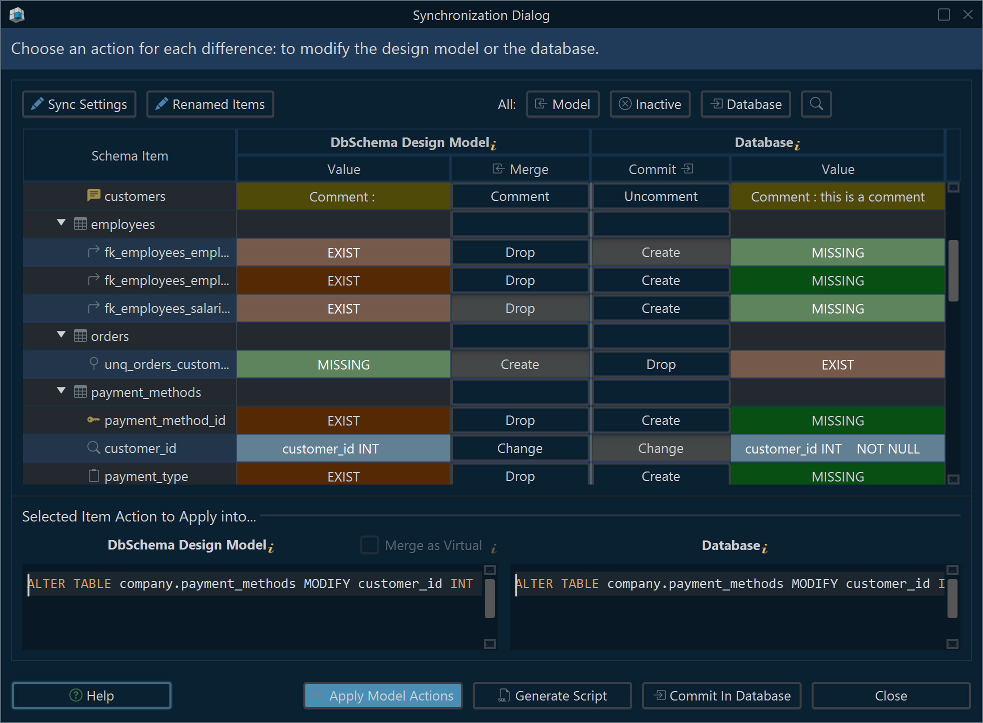Select Comment merge action for customers

click(520, 196)
